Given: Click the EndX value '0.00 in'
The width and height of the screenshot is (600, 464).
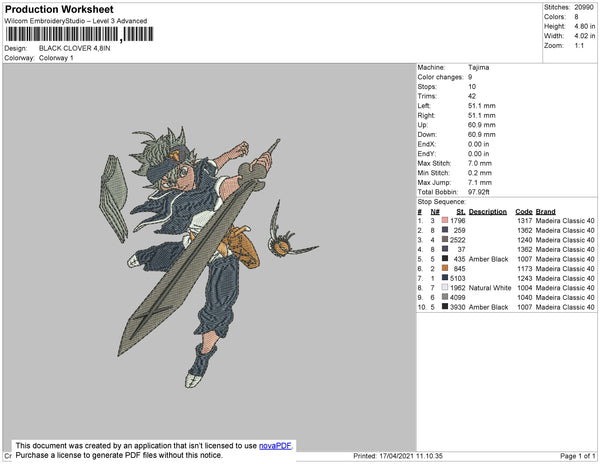Looking at the screenshot, I should coord(478,144).
